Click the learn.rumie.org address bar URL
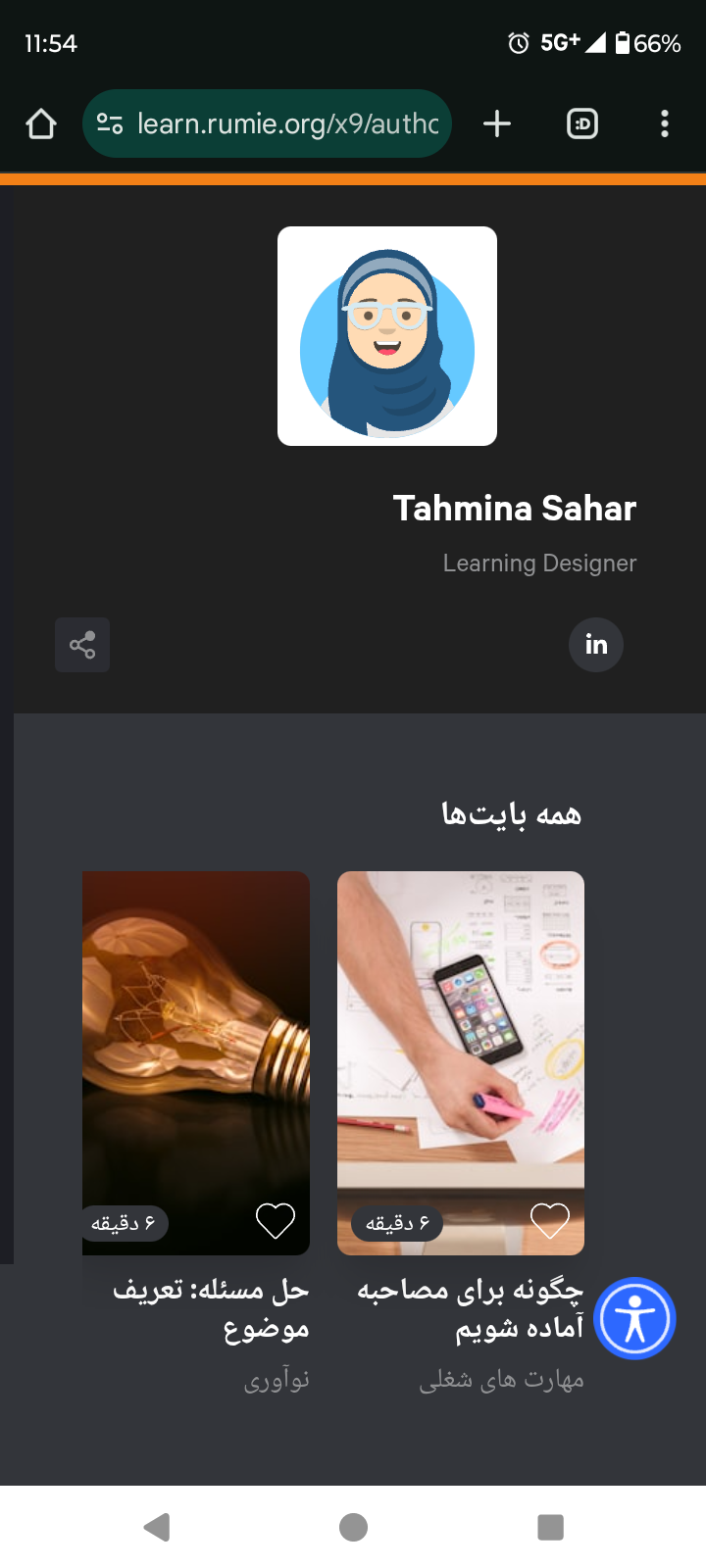 [287, 123]
